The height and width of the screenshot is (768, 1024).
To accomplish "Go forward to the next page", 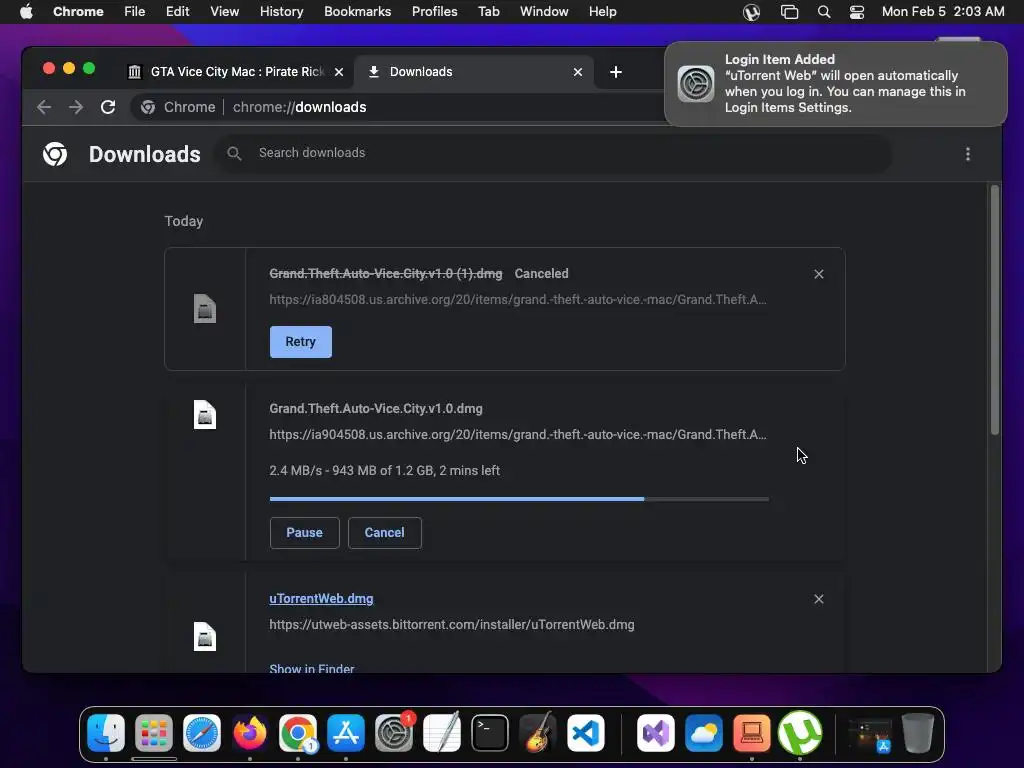I will pyautogui.click(x=76, y=107).
